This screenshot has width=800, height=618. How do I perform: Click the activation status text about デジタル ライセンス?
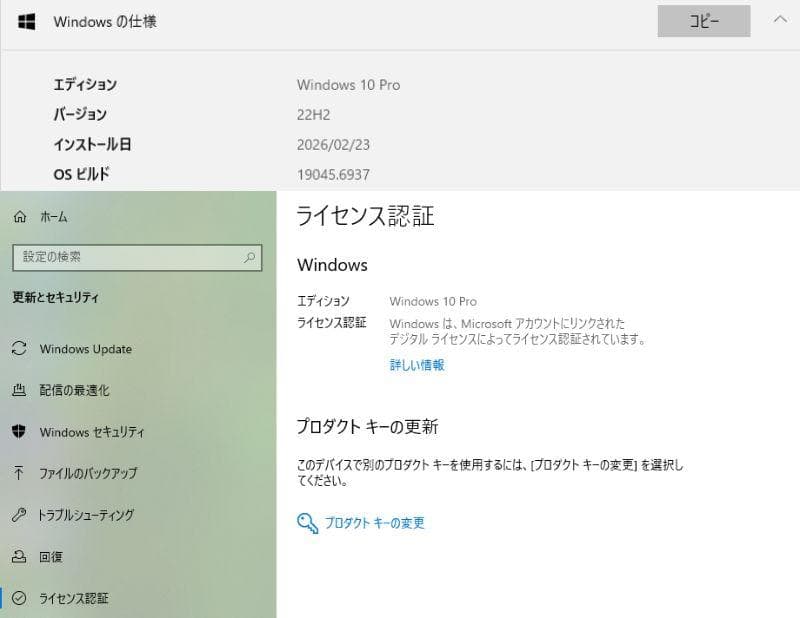click(517, 331)
